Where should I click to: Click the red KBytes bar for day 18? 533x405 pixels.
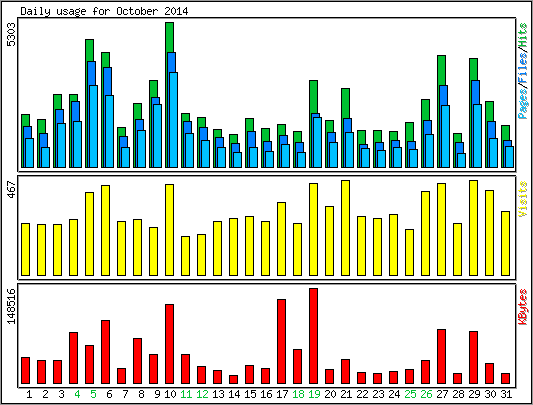click(297, 367)
